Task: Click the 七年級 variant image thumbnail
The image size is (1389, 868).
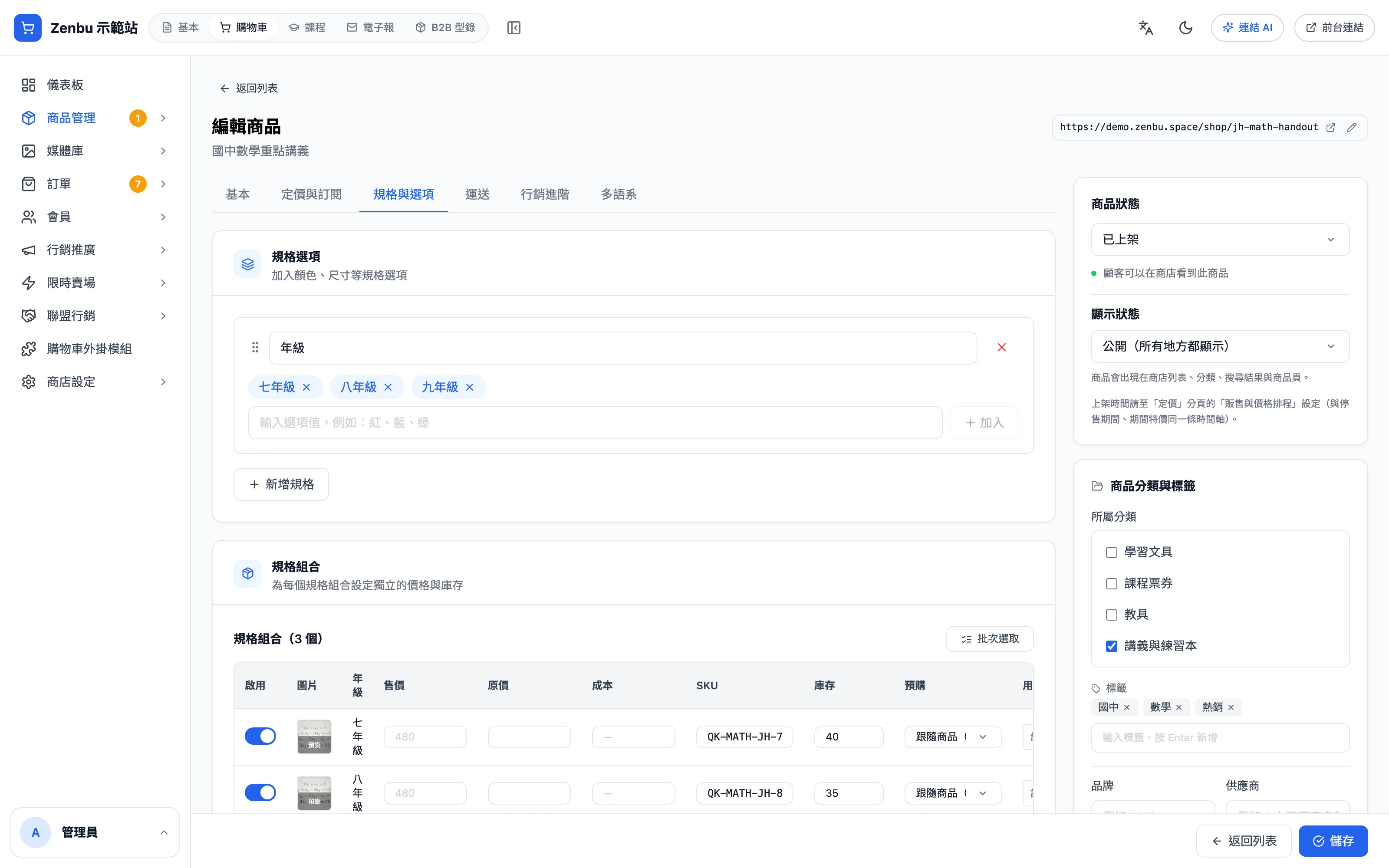Action: [x=314, y=736]
